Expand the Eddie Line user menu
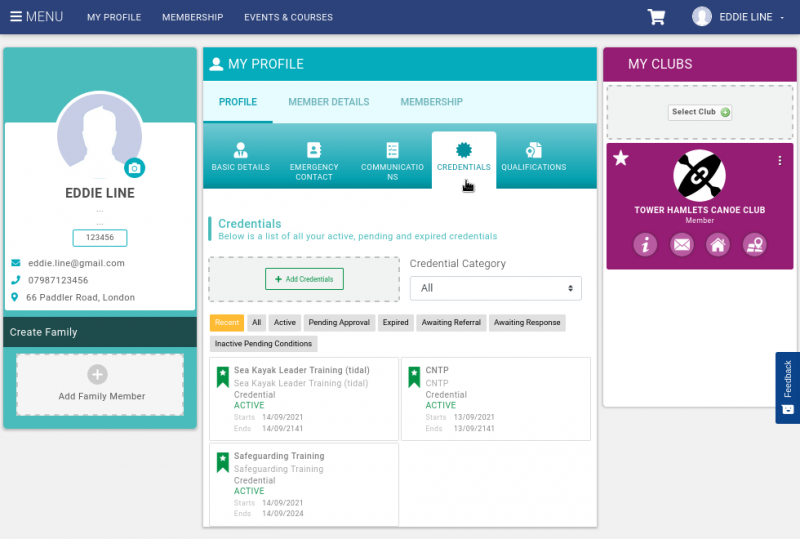This screenshot has width=800, height=539. (x=738, y=17)
